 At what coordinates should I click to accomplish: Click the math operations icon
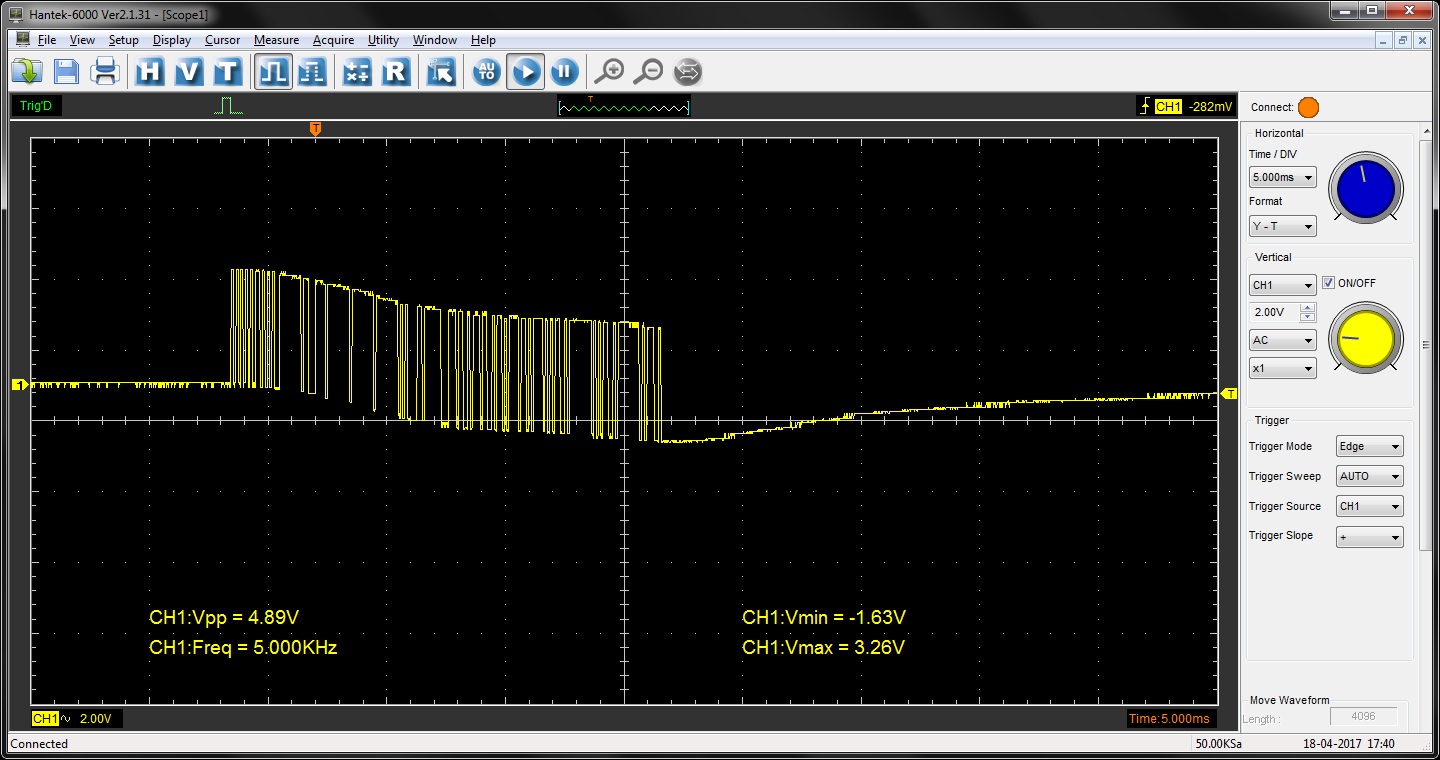[357, 72]
